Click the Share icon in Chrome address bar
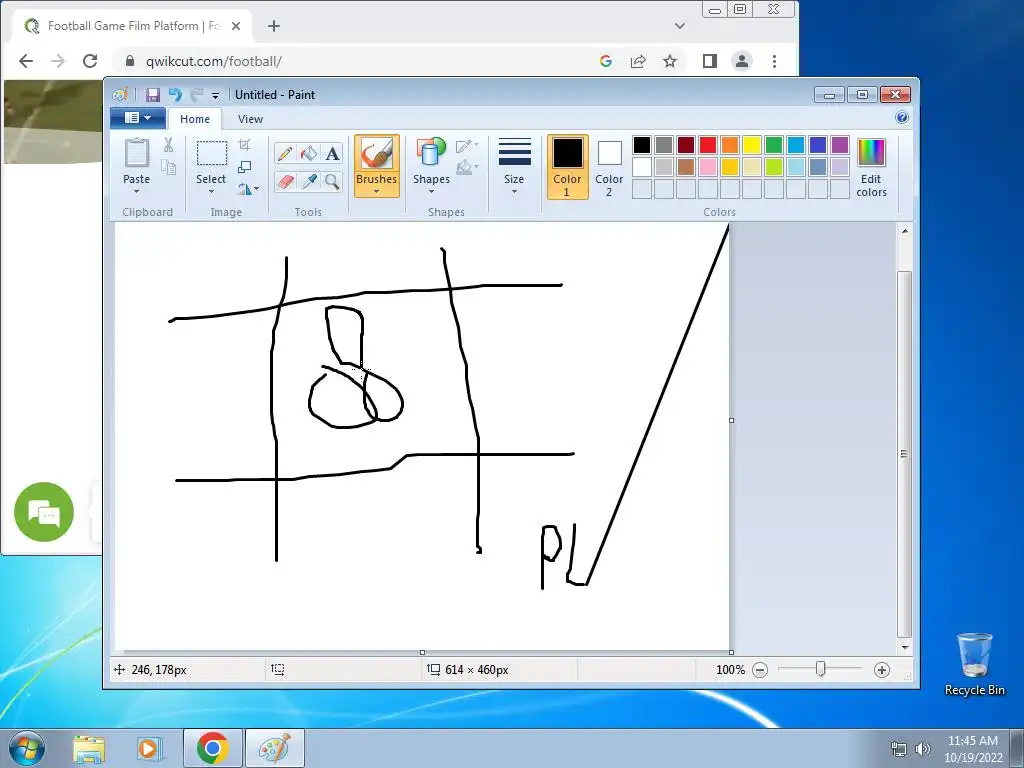The height and width of the screenshot is (768, 1024). click(637, 61)
